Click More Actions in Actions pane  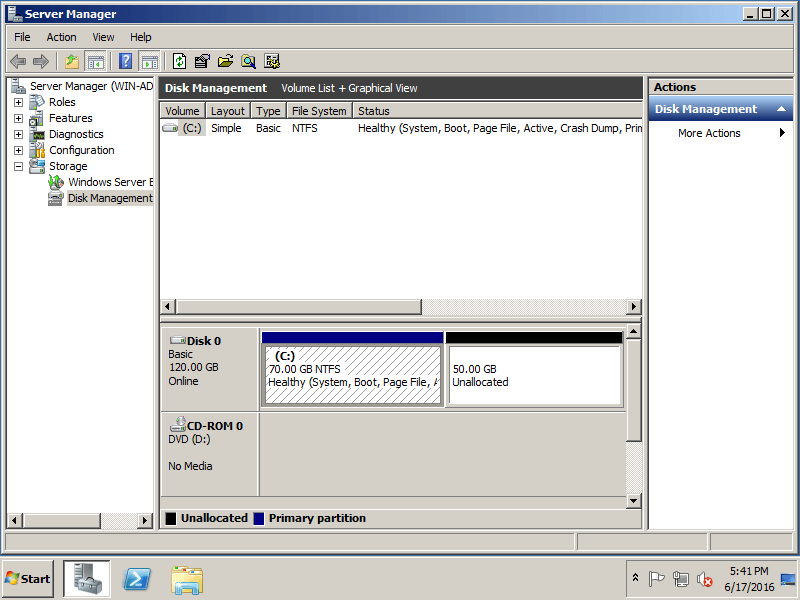point(709,133)
